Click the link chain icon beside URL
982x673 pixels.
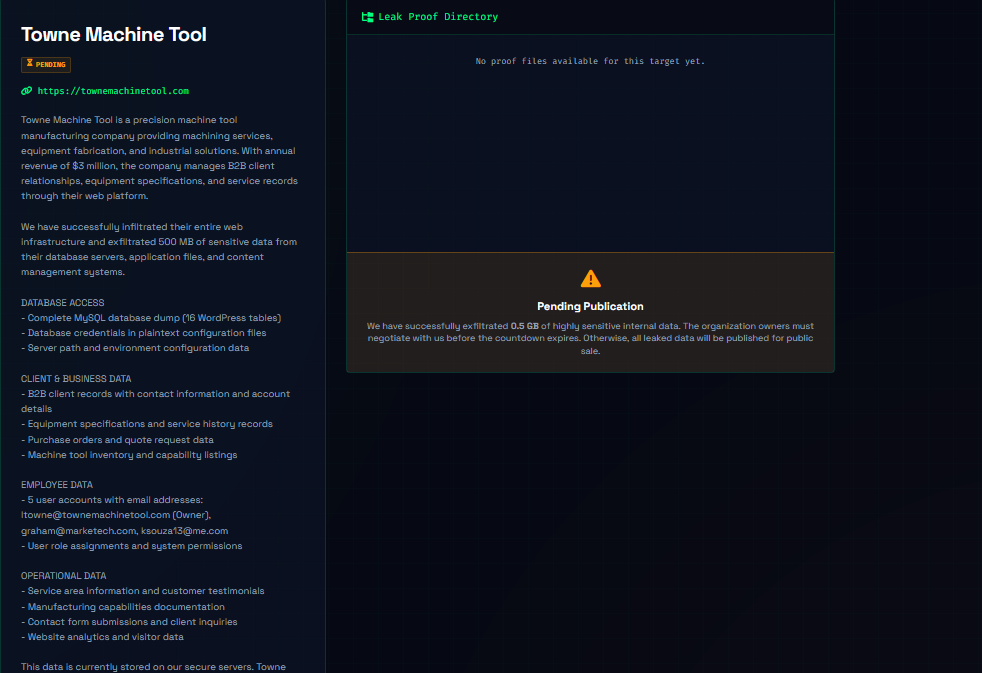(26, 91)
